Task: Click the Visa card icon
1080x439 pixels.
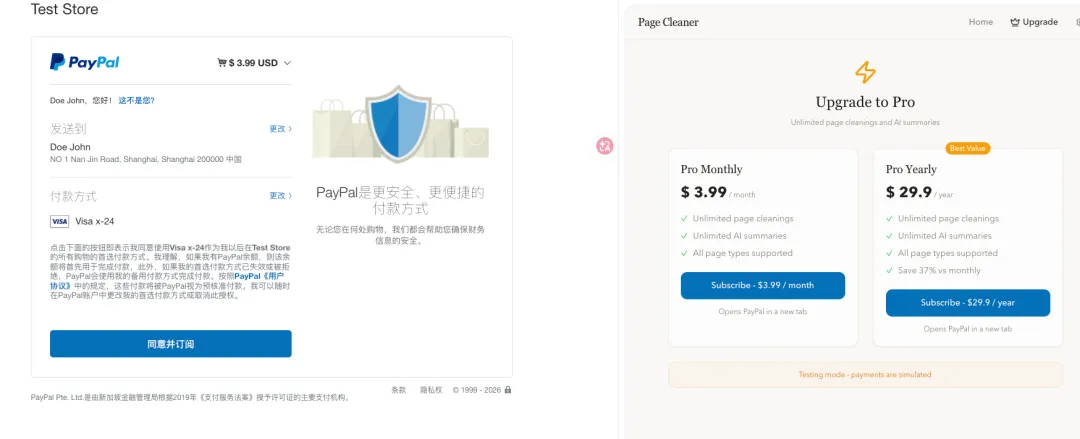Action: (x=59, y=221)
